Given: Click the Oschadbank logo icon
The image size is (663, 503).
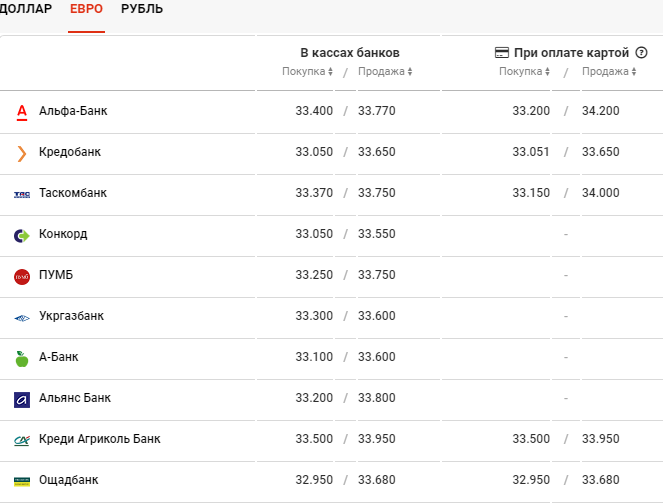Looking at the screenshot, I should click(22, 481).
